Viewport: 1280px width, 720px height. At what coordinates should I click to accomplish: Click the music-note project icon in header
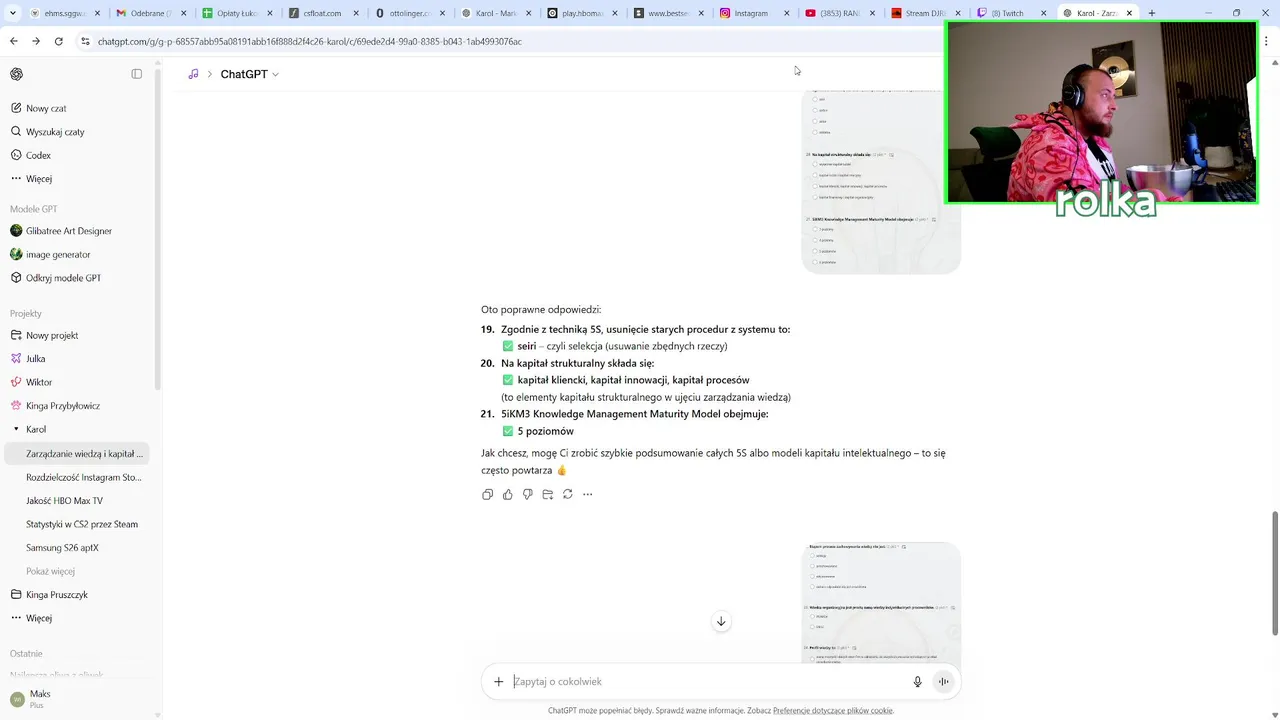(193, 74)
